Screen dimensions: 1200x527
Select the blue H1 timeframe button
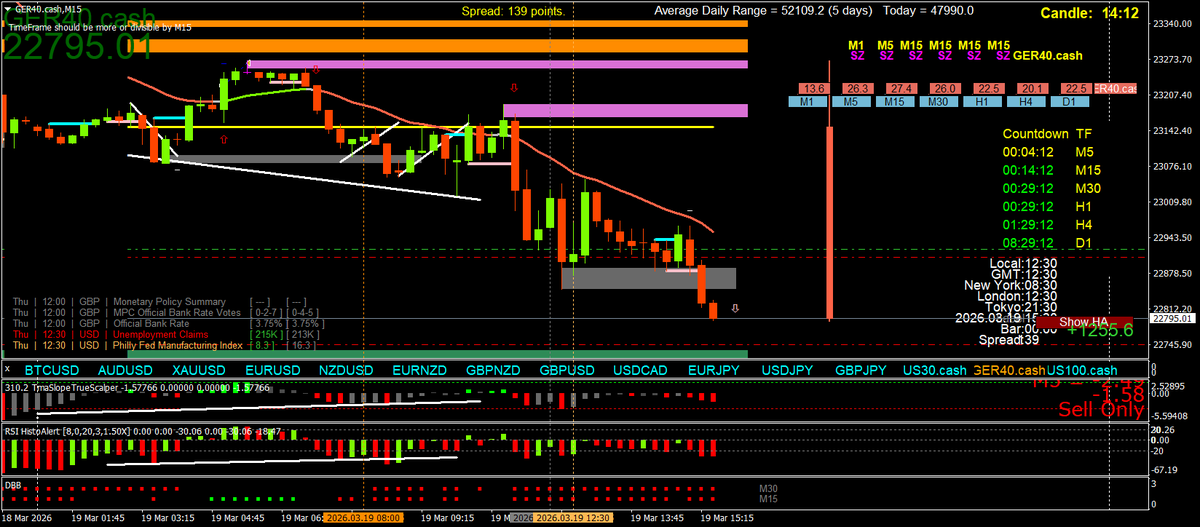[x=982, y=102]
